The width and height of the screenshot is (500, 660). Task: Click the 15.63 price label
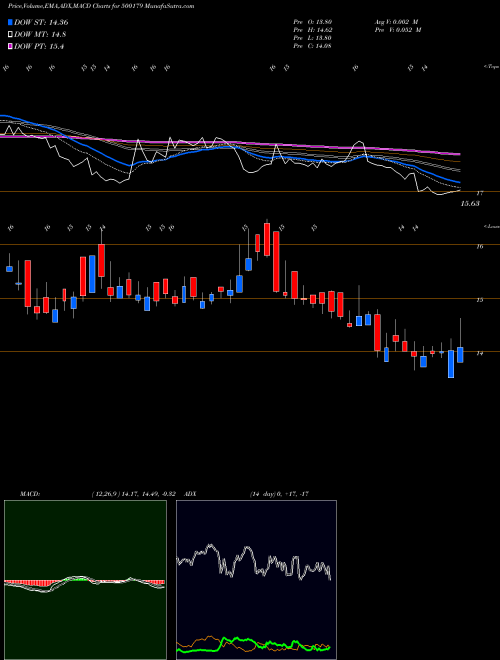(471, 204)
